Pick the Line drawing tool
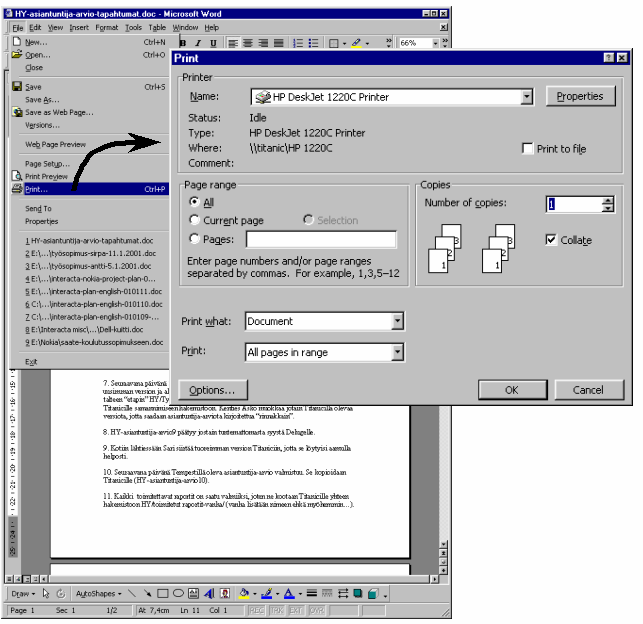 pyautogui.click(x=132, y=593)
